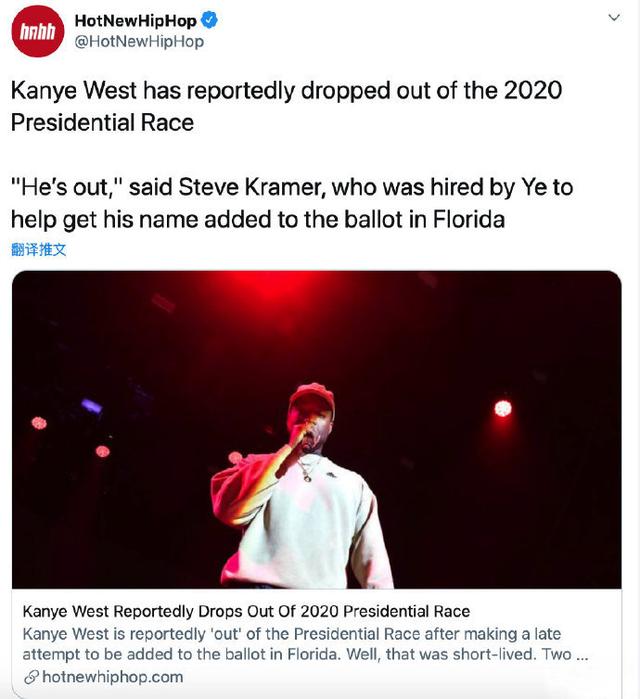Click the blue stage light in photo
The height and width of the screenshot is (699, 640).
click(91, 406)
